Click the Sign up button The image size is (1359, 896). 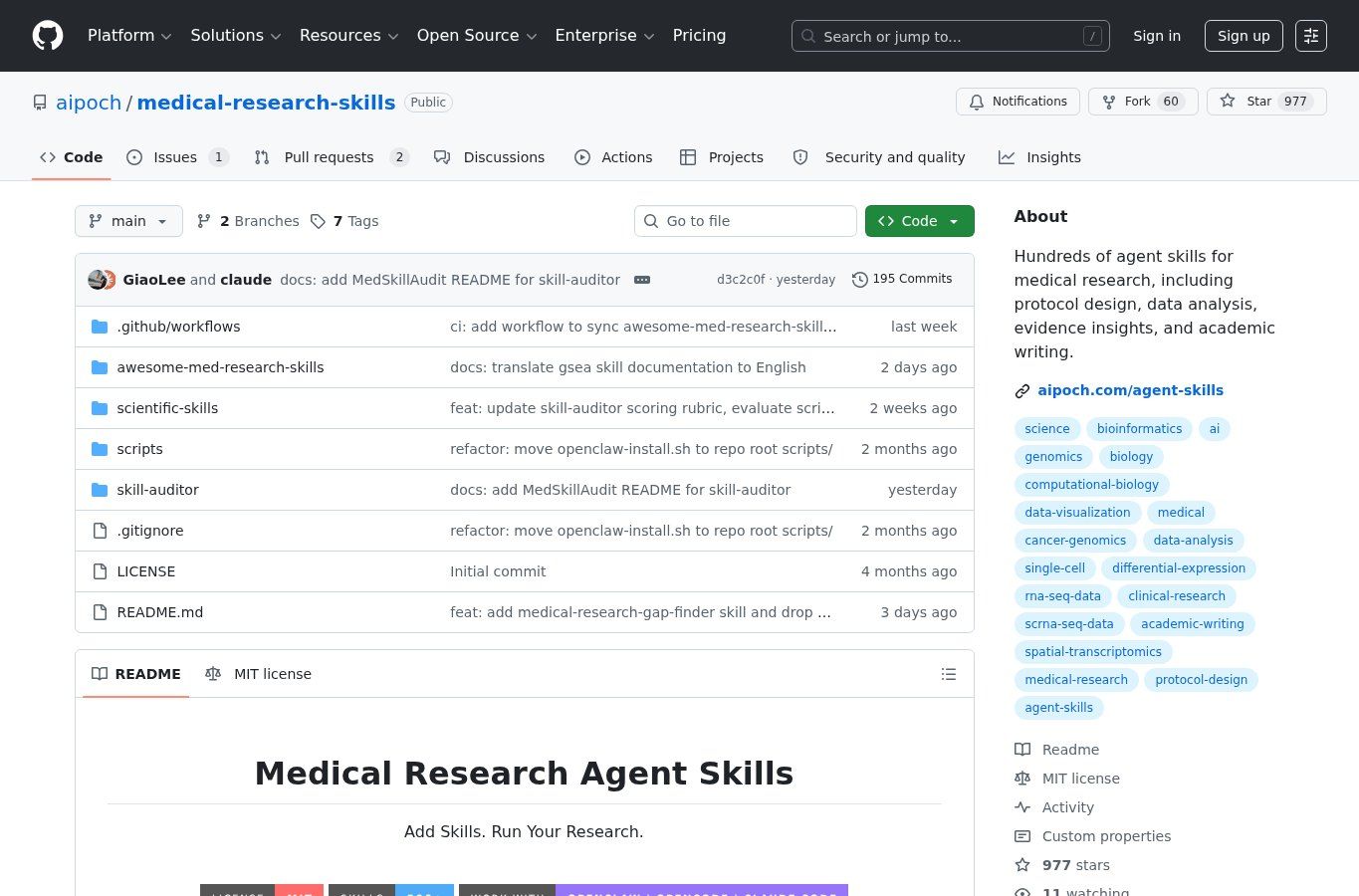1244,36
